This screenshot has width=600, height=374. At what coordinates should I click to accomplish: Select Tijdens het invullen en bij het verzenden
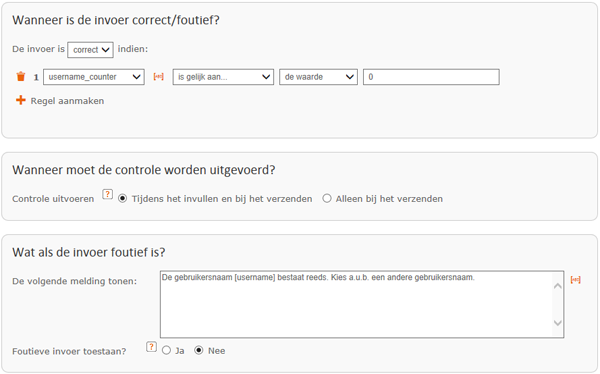[122, 198]
